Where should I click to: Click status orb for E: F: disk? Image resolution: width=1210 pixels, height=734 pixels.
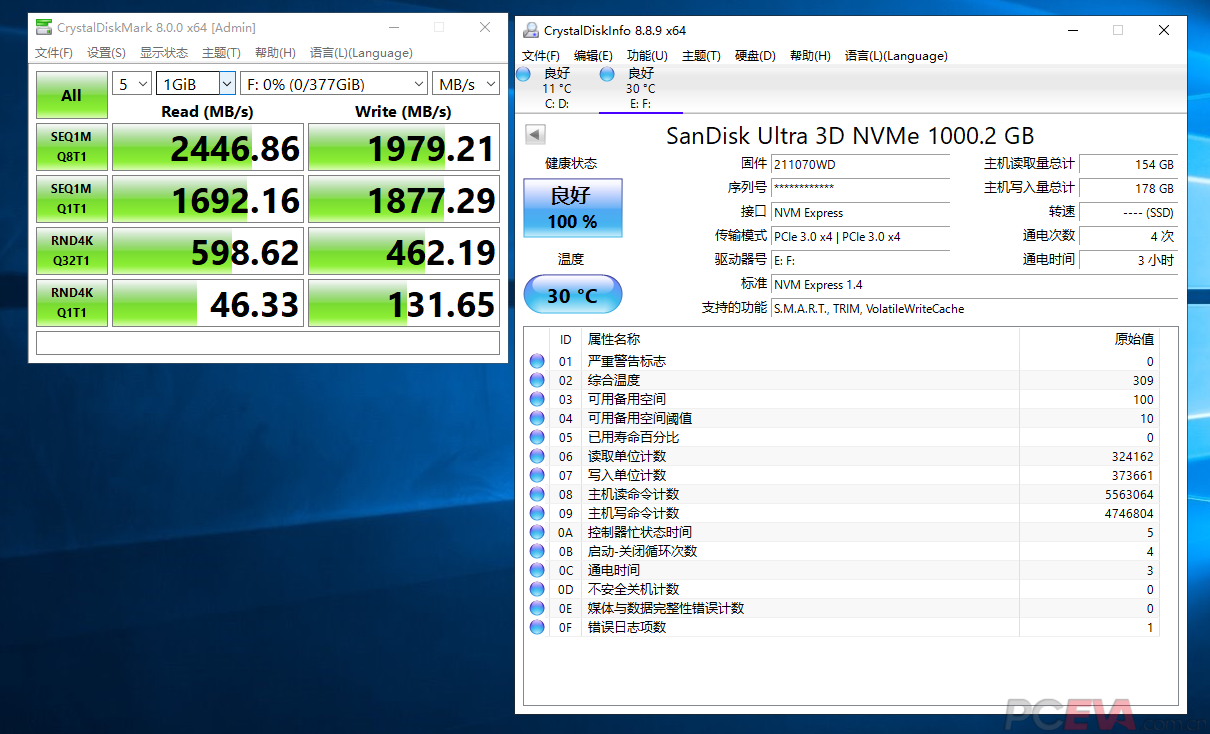606,74
